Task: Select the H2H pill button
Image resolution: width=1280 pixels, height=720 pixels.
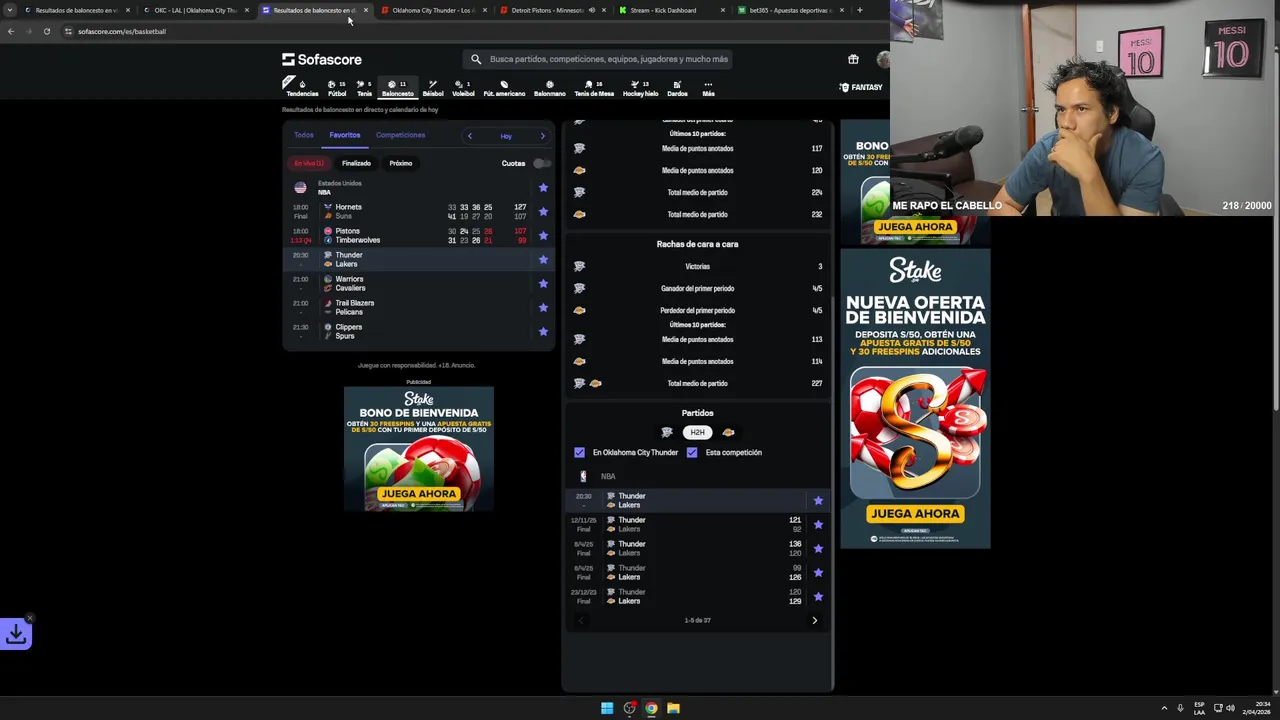Action: (697, 432)
